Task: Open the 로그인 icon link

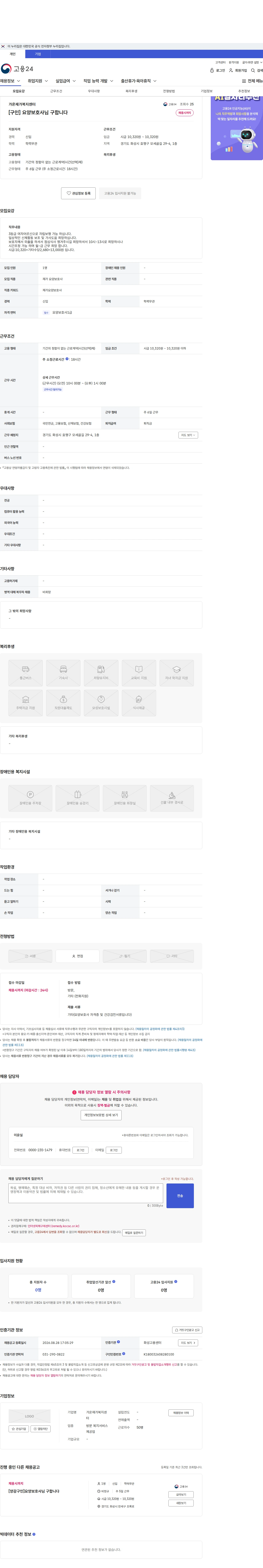Action: pyautogui.click(x=217, y=71)
